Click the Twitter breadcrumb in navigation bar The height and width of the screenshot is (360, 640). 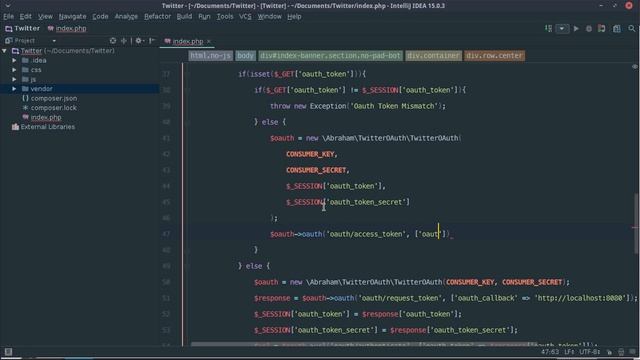pos(23,29)
